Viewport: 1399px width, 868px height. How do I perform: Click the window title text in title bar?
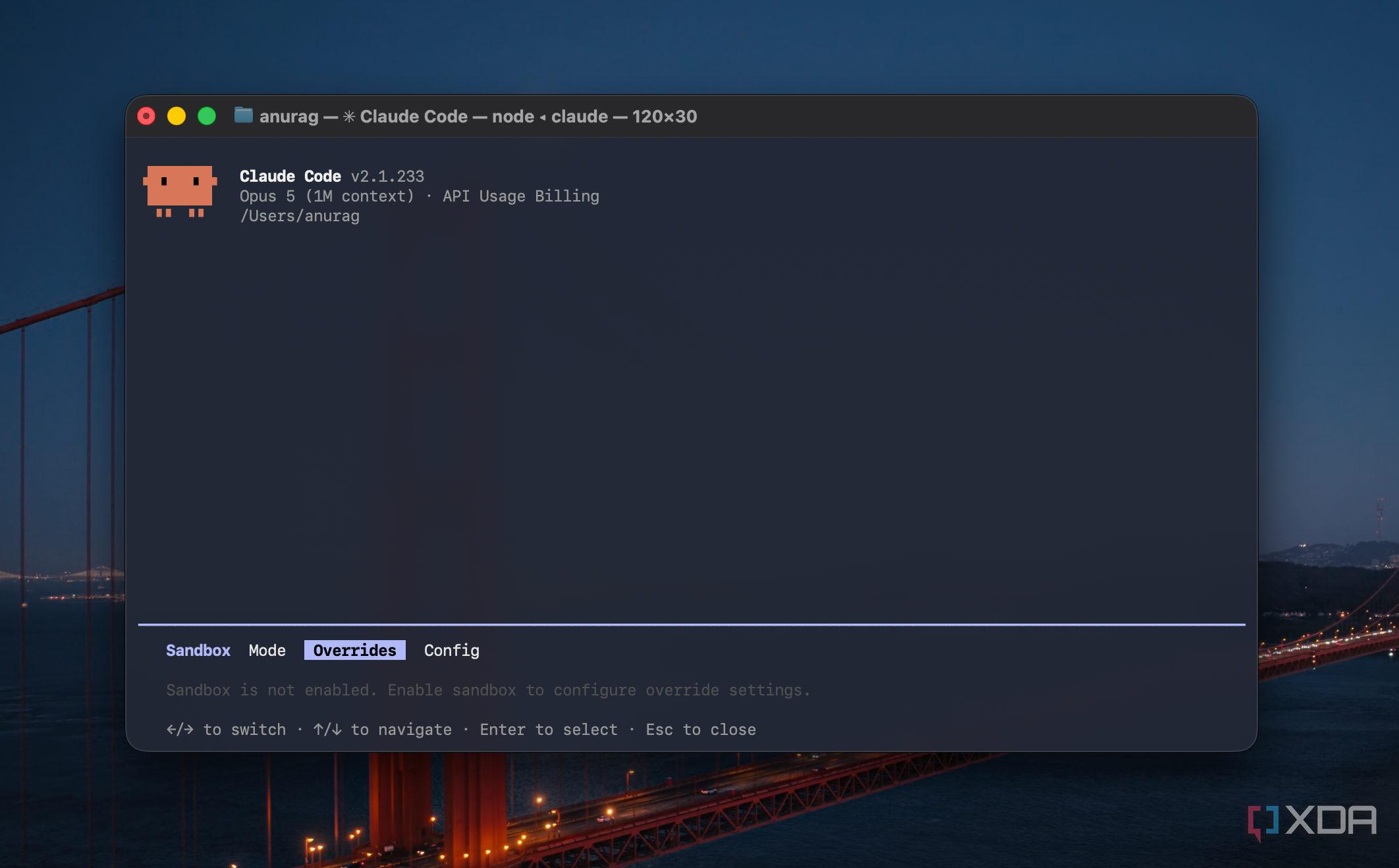[478, 117]
